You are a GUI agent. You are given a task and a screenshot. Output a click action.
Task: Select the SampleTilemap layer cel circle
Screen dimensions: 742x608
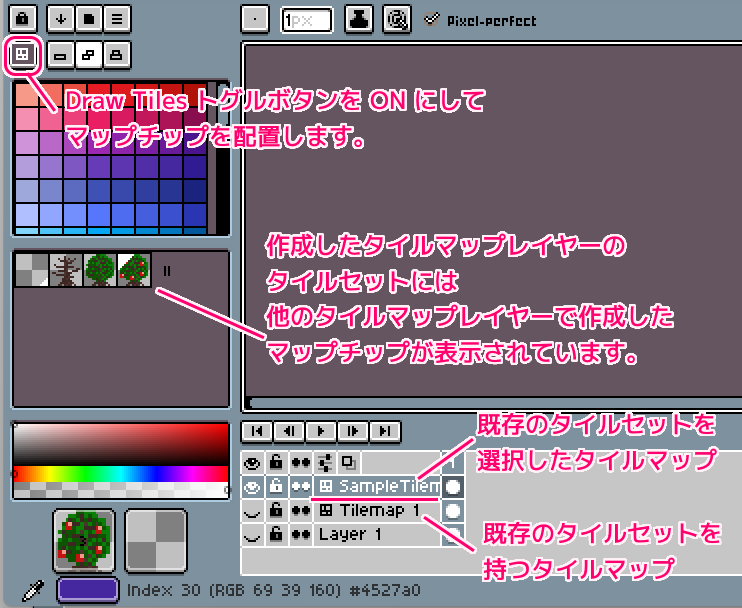click(453, 486)
